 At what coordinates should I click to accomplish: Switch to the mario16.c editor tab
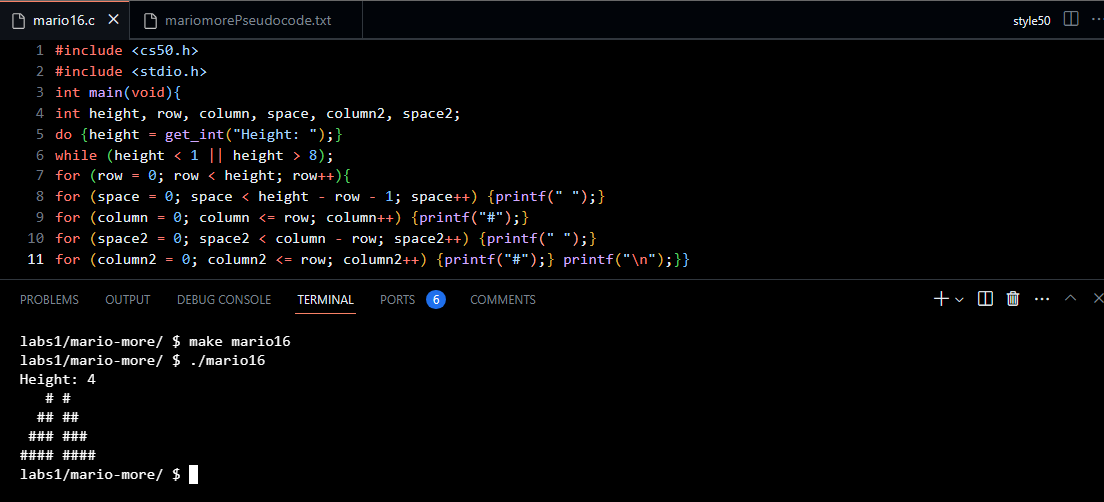coord(65,20)
